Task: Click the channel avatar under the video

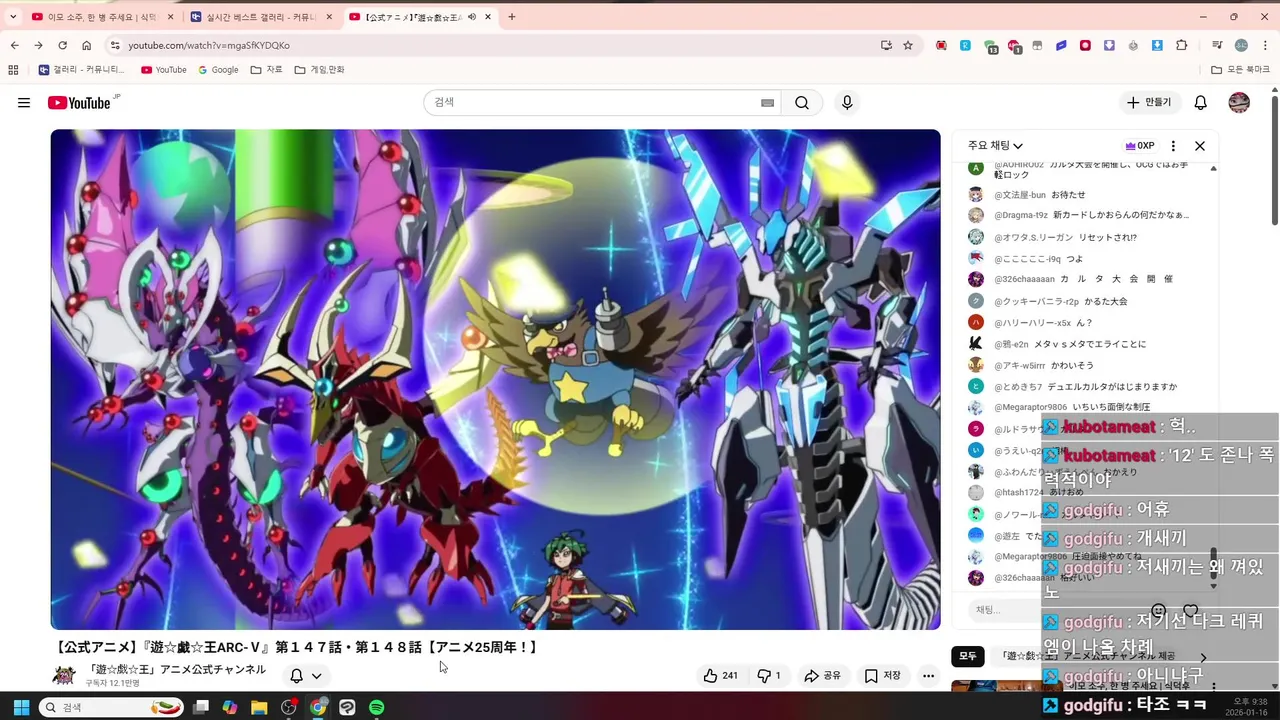Action: [x=64, y=676]
